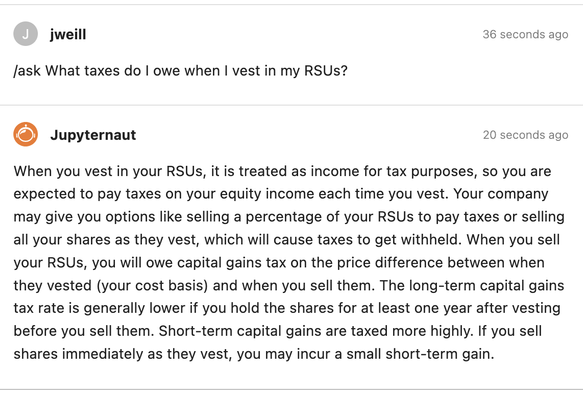Click the closing words "small short-term gain"
Screen dimensions: 583x395
(420, 354)
